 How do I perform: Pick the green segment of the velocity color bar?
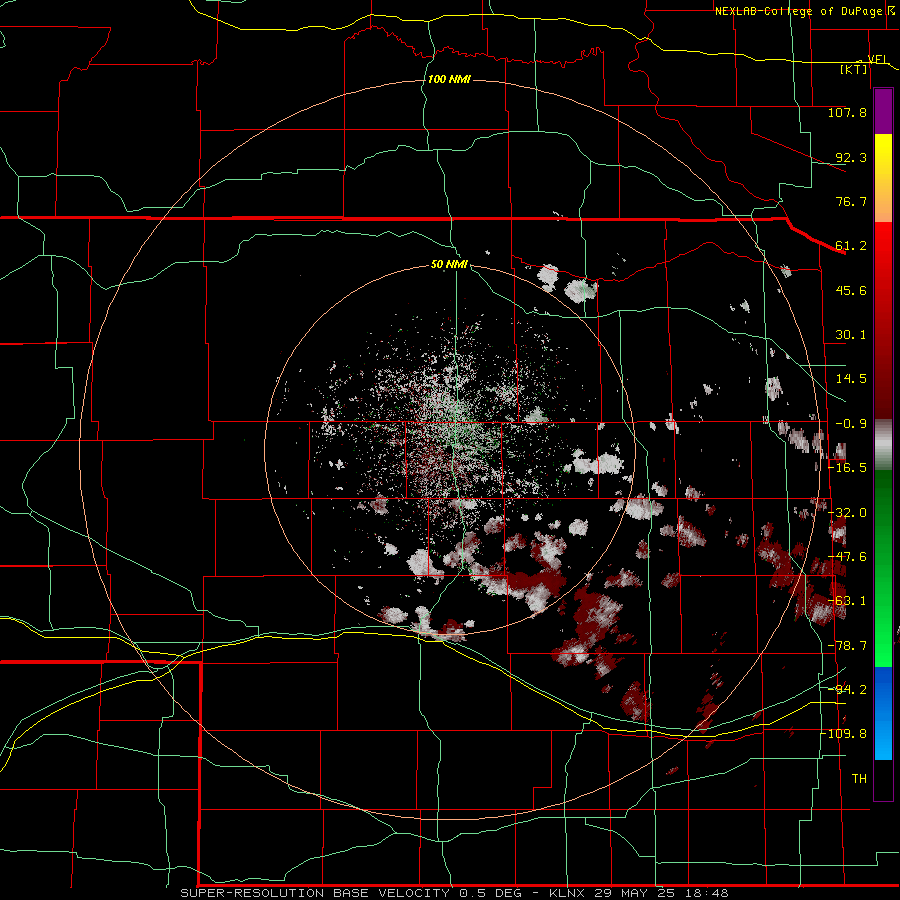883,568
